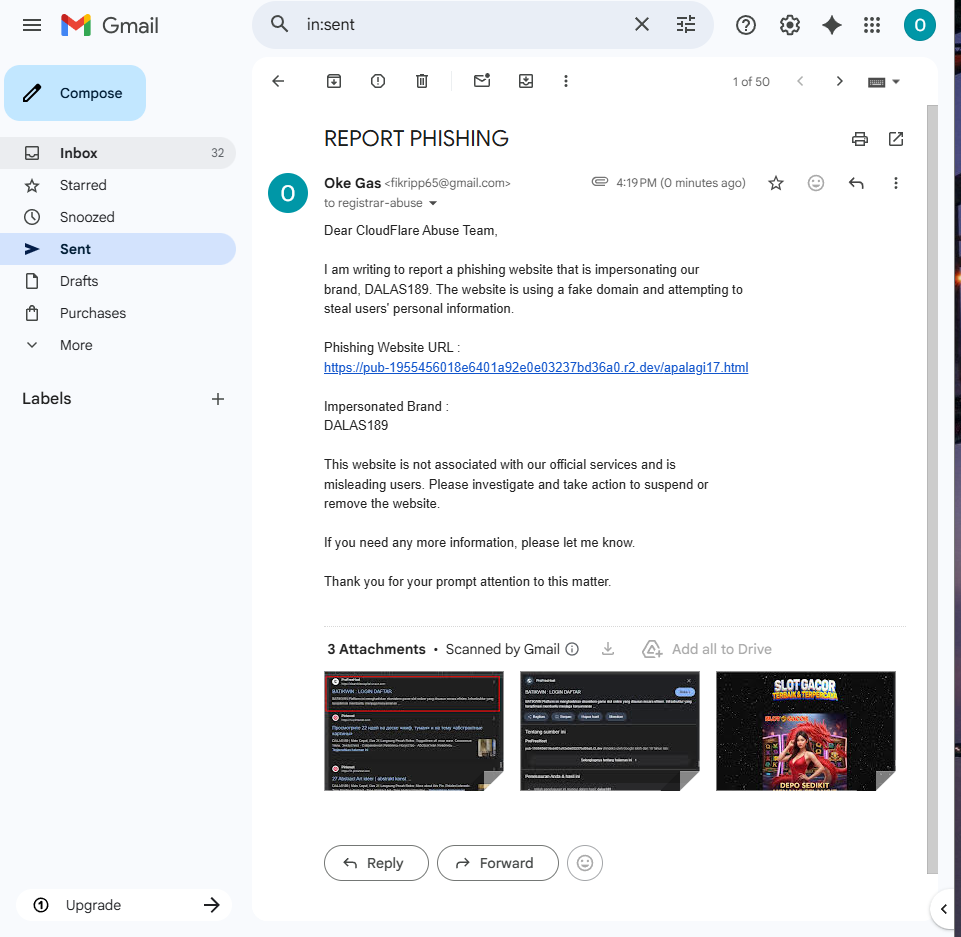Open the main menu hamburger icon
This screenshot has width=961, height=937.
[32, 25]
